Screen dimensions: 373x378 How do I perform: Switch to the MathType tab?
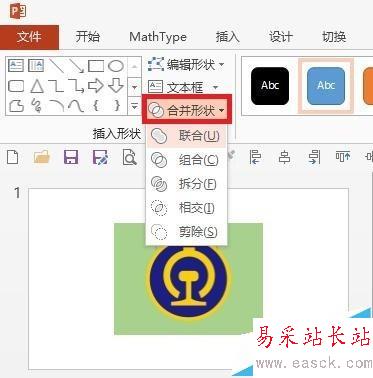(158, 37)
